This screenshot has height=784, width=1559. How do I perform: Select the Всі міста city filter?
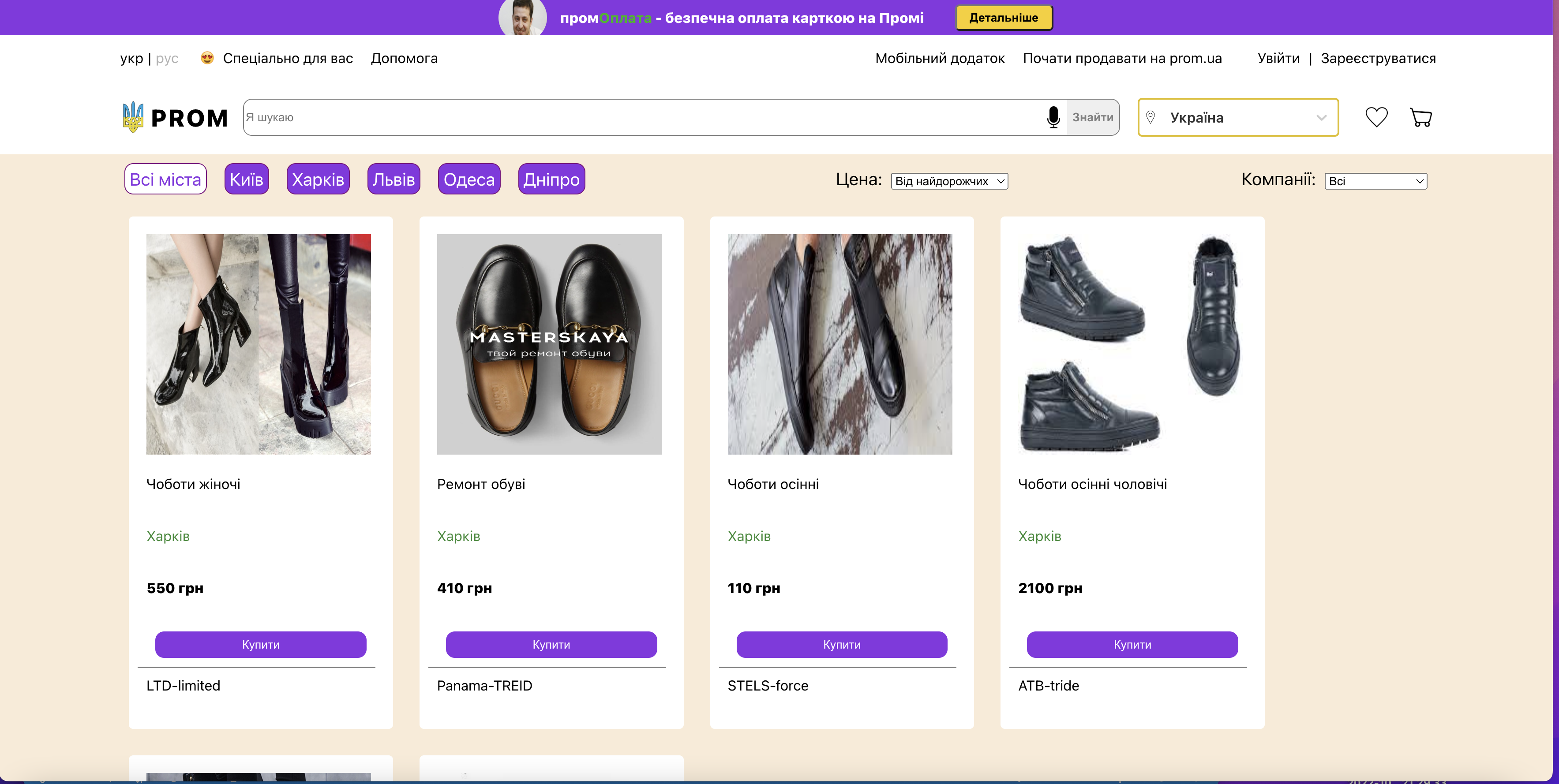click(x=165, y=179)
